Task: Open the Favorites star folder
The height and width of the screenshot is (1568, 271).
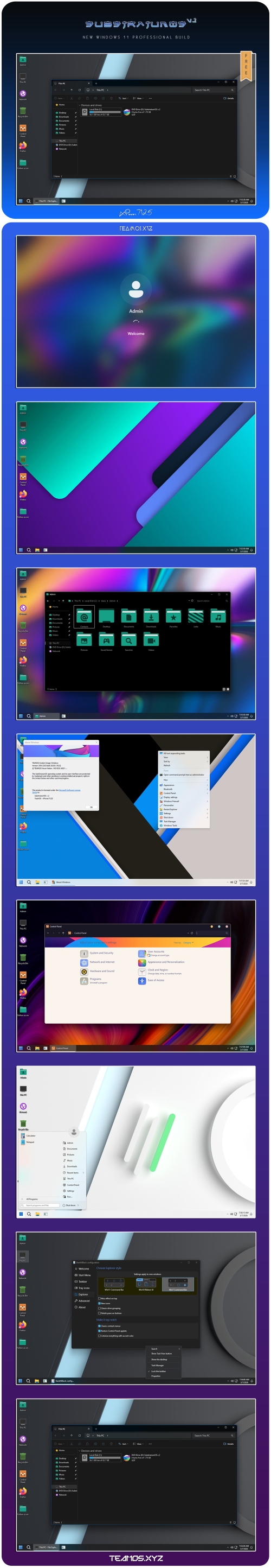Action: pos(173,617)
